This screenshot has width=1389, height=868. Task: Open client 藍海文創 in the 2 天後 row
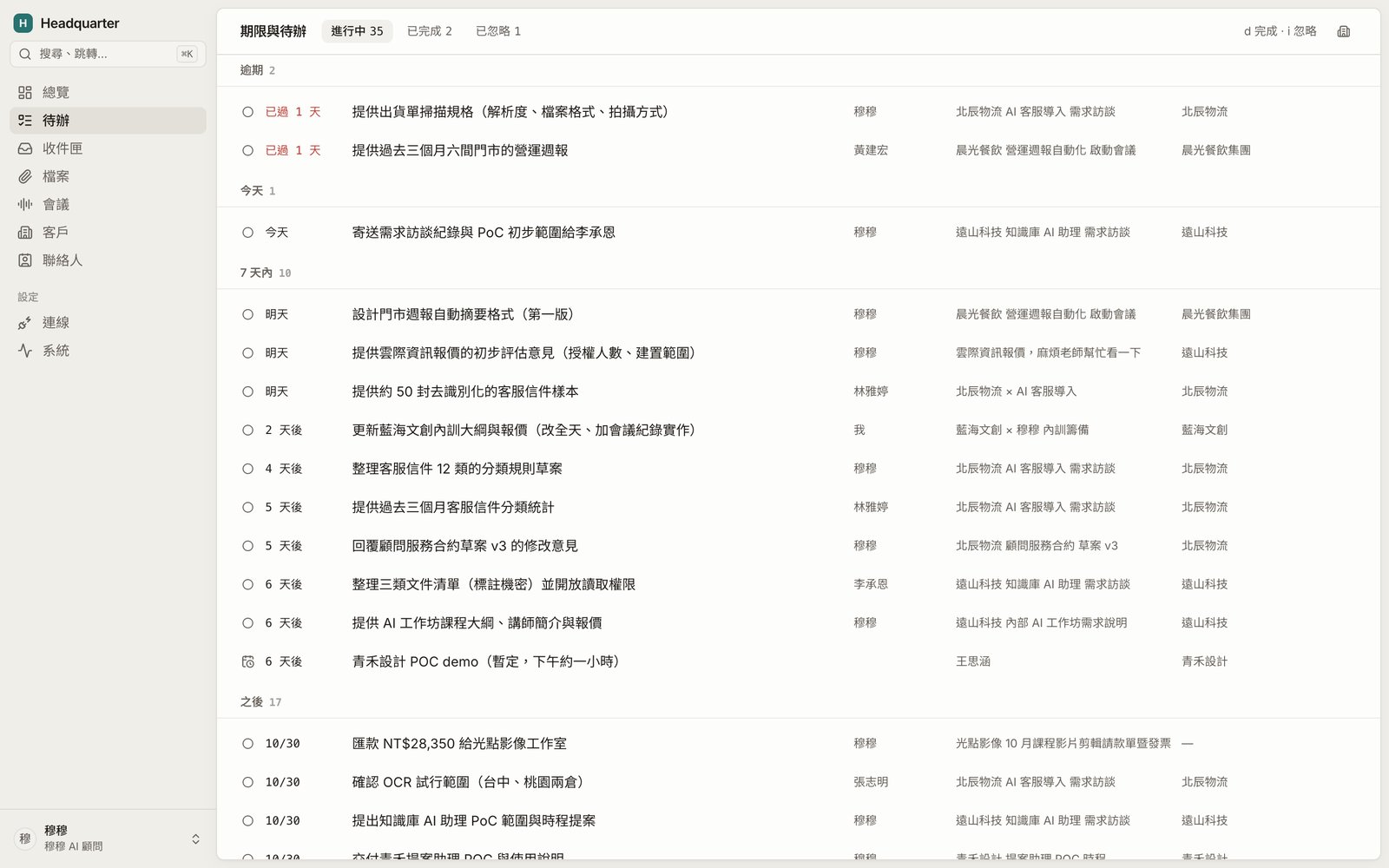tap(1204, 431)
